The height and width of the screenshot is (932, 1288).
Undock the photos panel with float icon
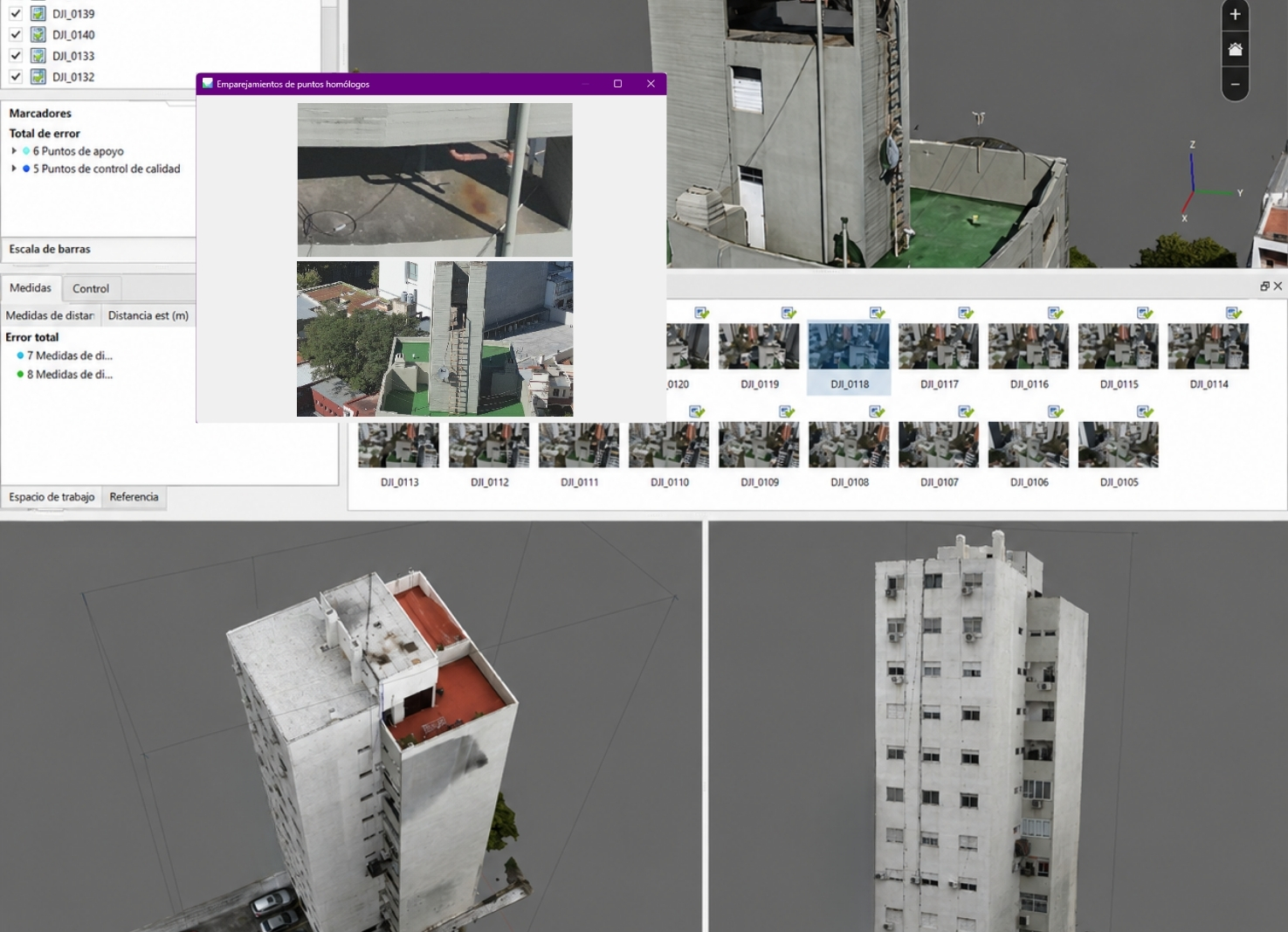click(x=1264, y=287)
